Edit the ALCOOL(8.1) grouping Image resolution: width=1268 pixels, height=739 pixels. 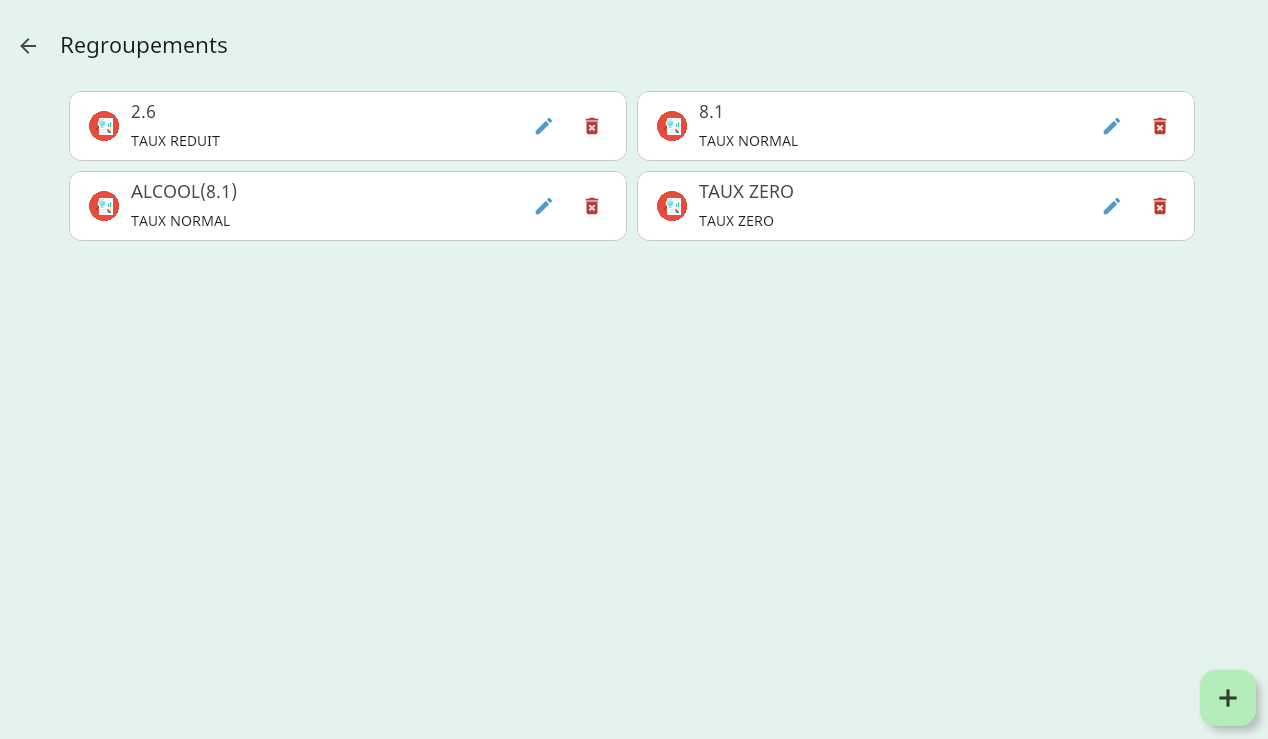[544, 206]
